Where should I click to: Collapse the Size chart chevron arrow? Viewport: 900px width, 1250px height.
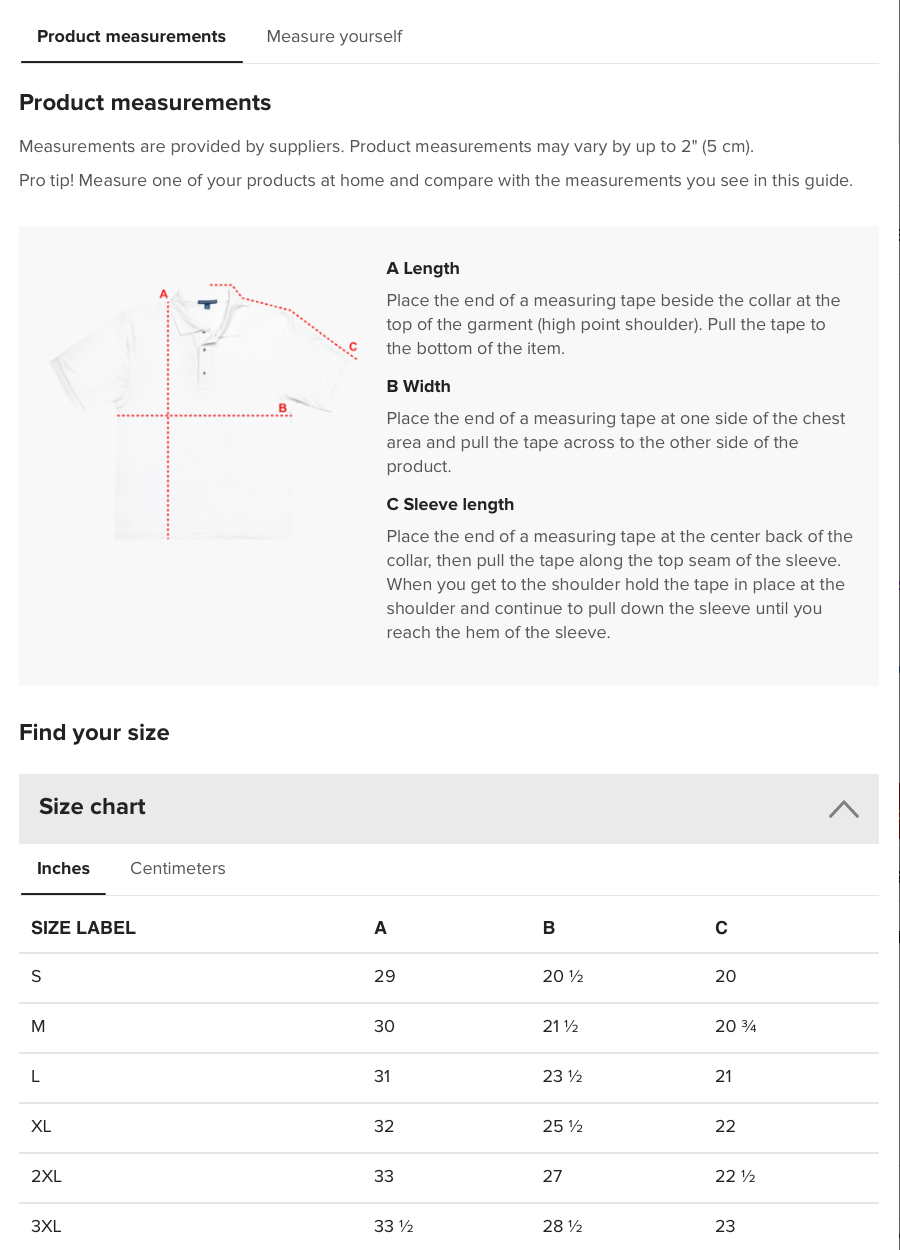pyautogui.click(x=843, y=809)
